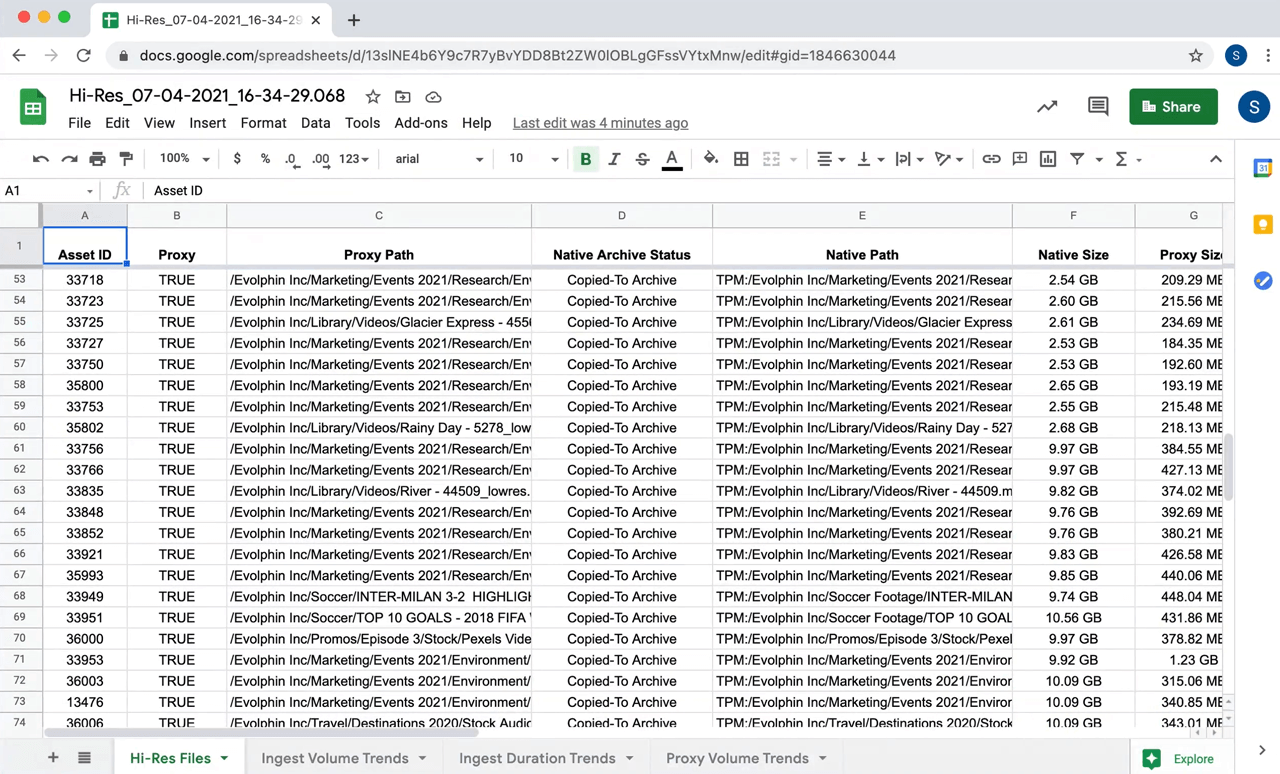
Task: Open the File menu
Action: 79,123
